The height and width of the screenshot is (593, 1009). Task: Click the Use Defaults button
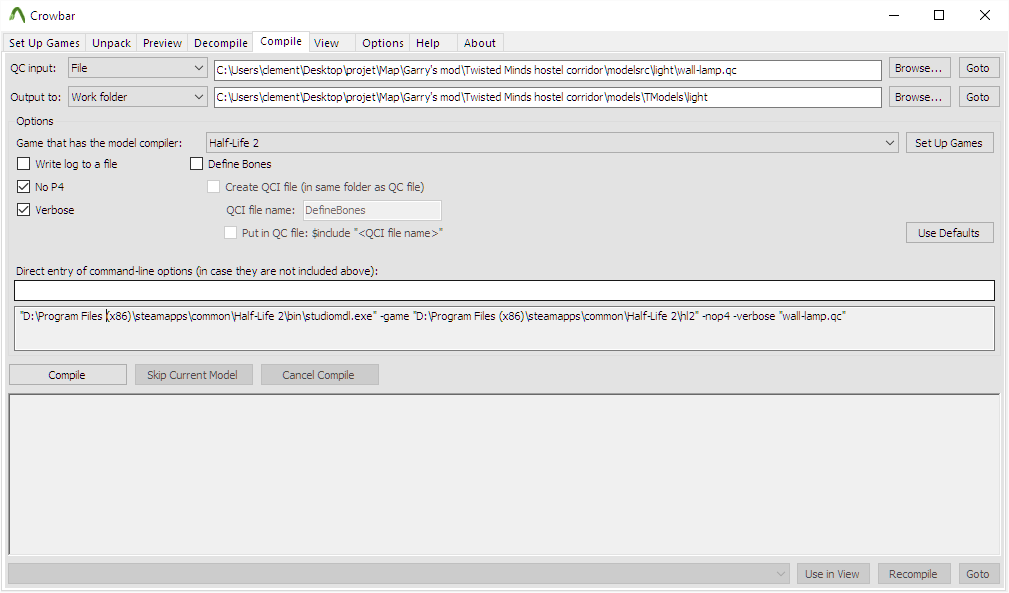click(949, 233)
